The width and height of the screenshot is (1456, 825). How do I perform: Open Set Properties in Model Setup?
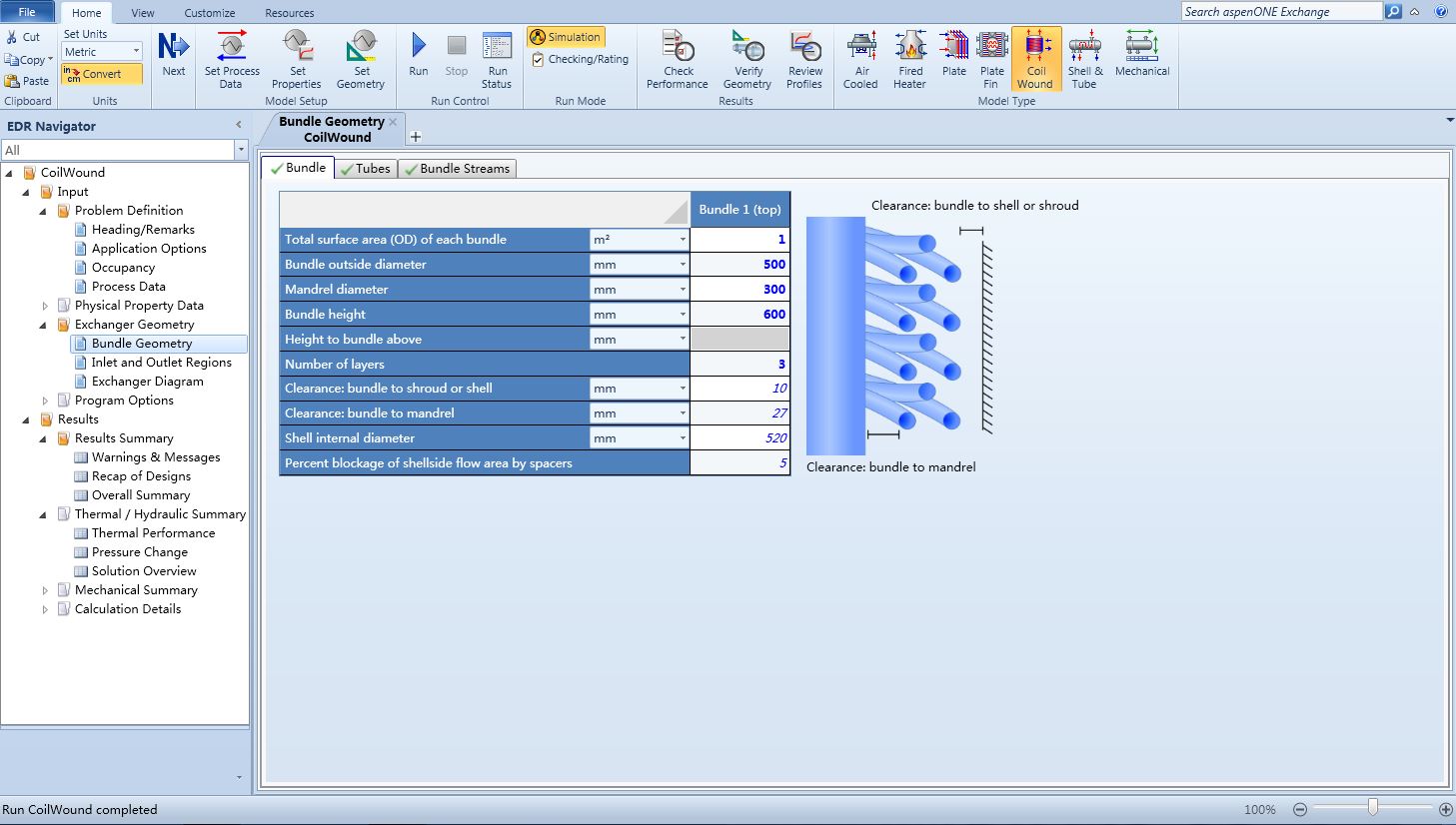tap(297, 59)
